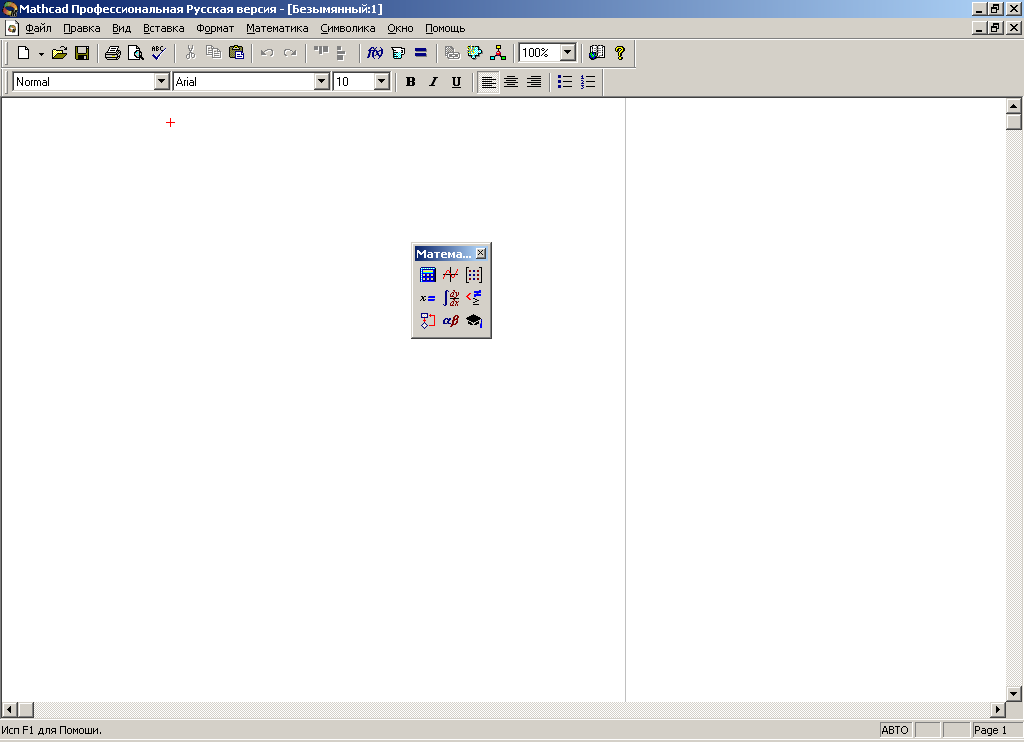
Task: Align regions across horizontally
Action: pyautogui.click(x=321, y=53)
